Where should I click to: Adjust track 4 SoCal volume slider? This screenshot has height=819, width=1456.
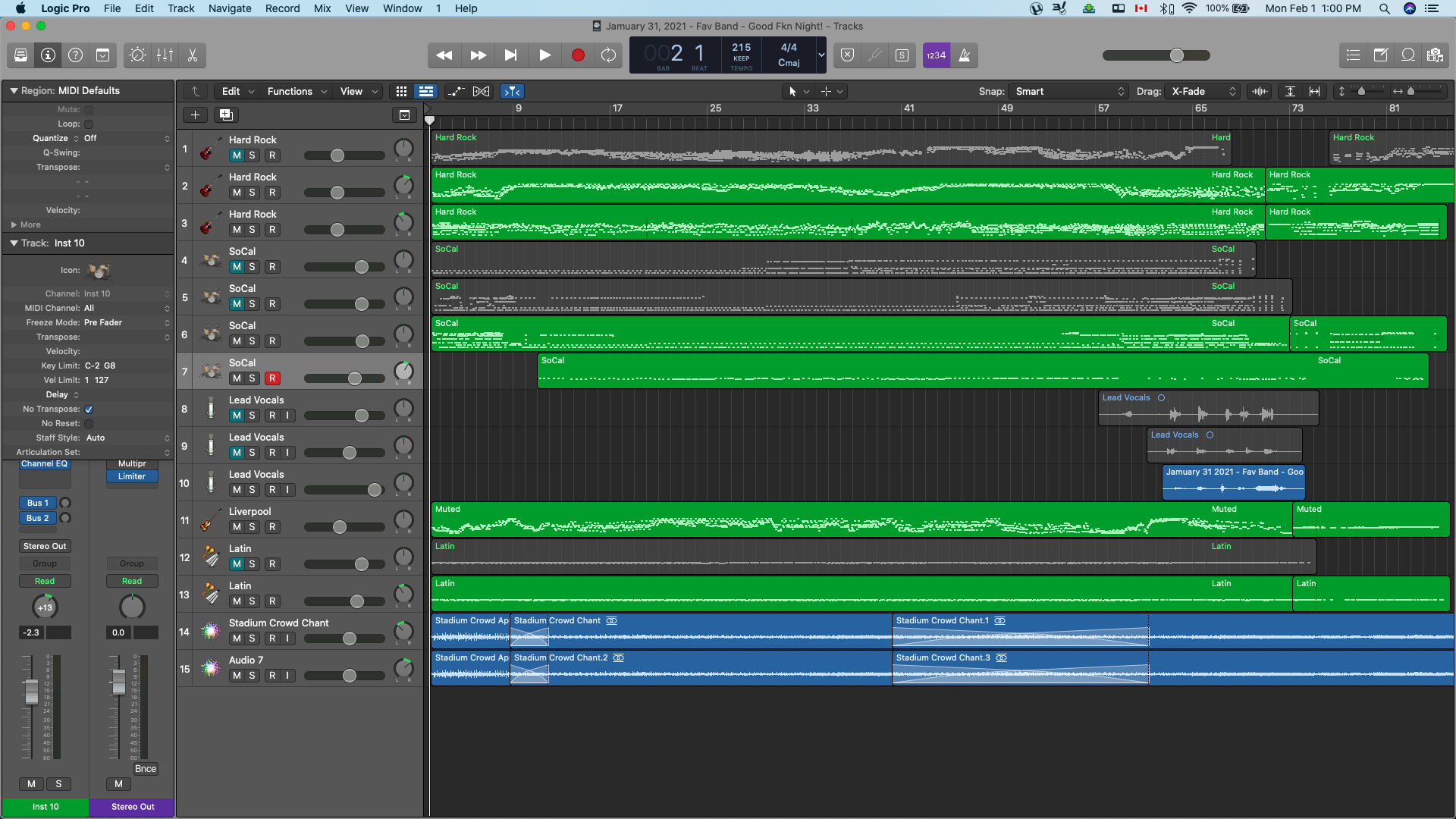coord(362,267)
